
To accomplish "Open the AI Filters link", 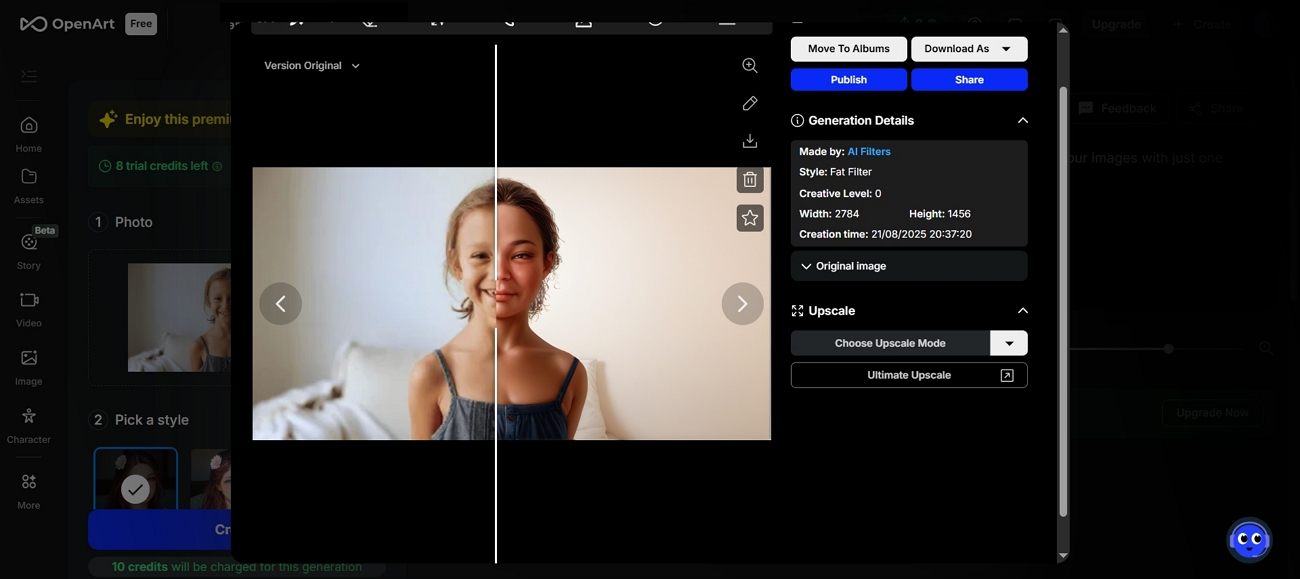I will click(x=869, y=151).
